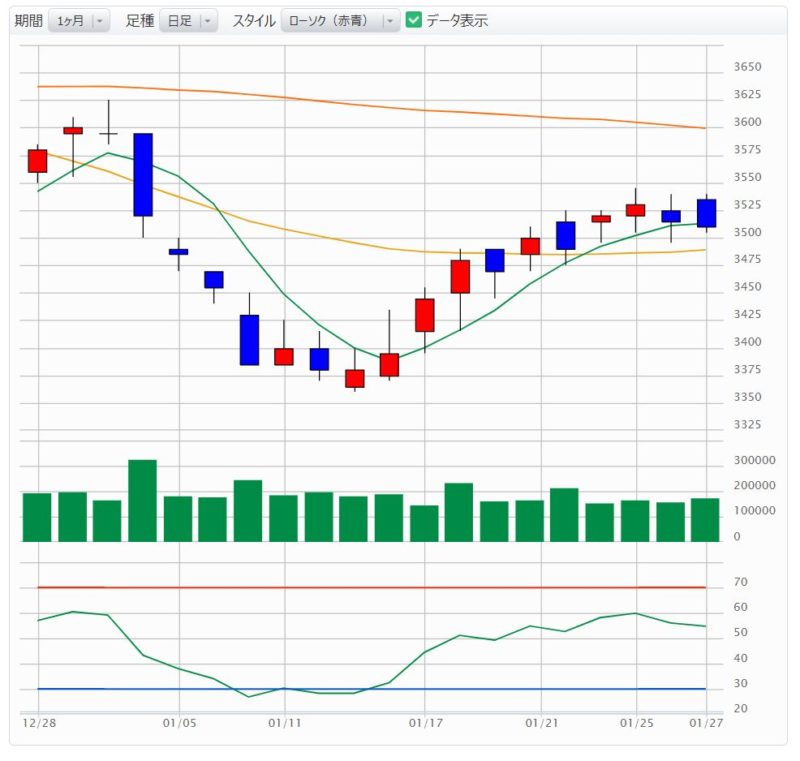Image resolution: width=800 pixels, height=761 pixels.
Task: Click the large blue candlestick near 3550
Action: 143,174
